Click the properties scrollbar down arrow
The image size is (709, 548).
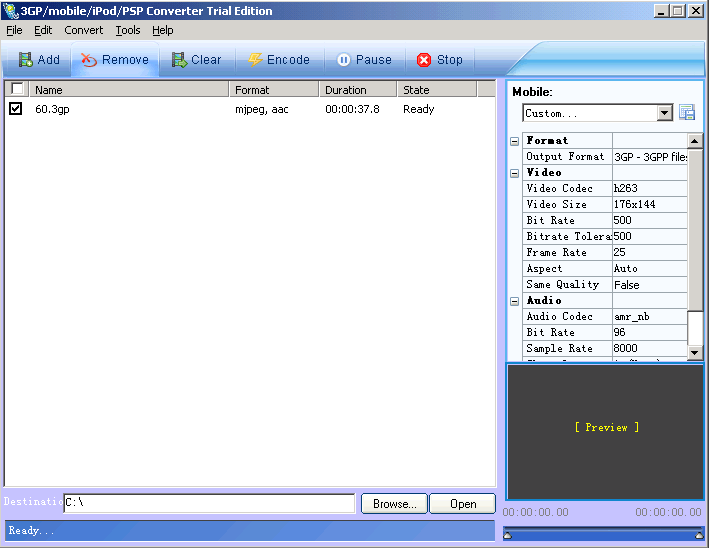tap(695, 352)
